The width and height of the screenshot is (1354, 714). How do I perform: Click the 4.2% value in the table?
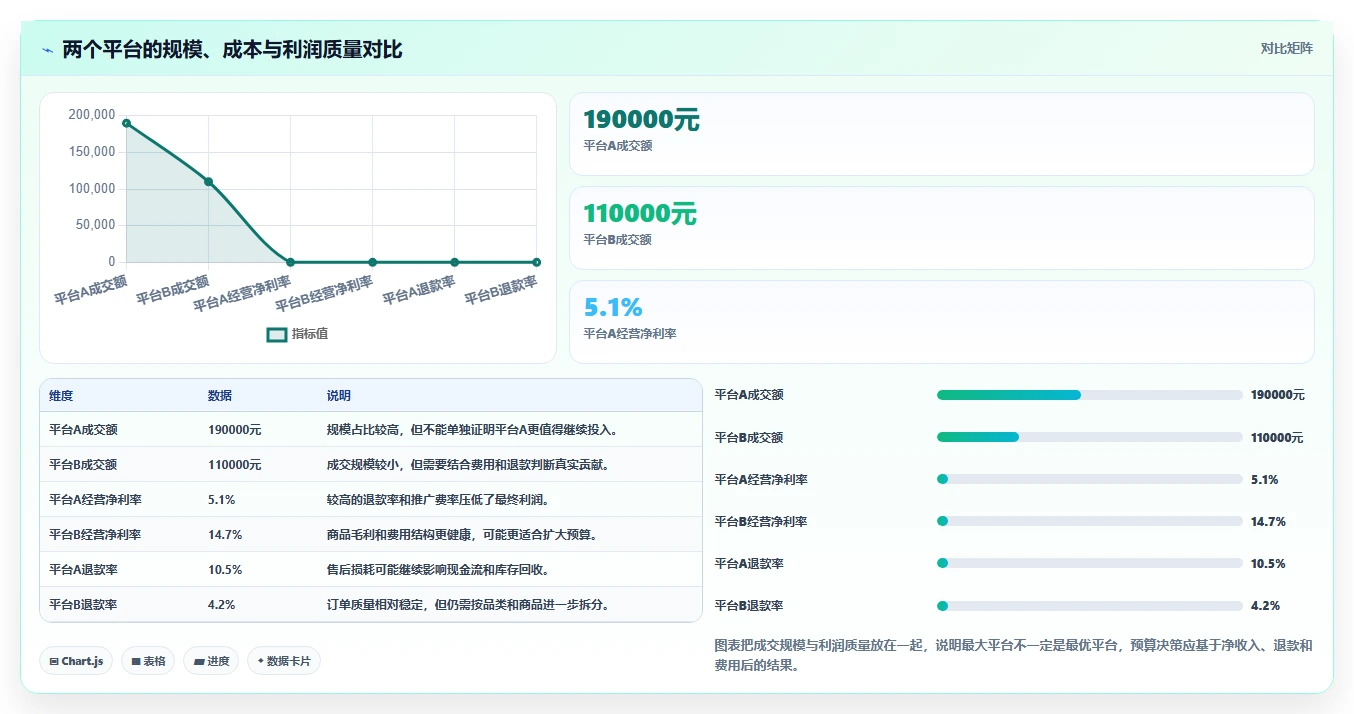[x=222, y=605]
